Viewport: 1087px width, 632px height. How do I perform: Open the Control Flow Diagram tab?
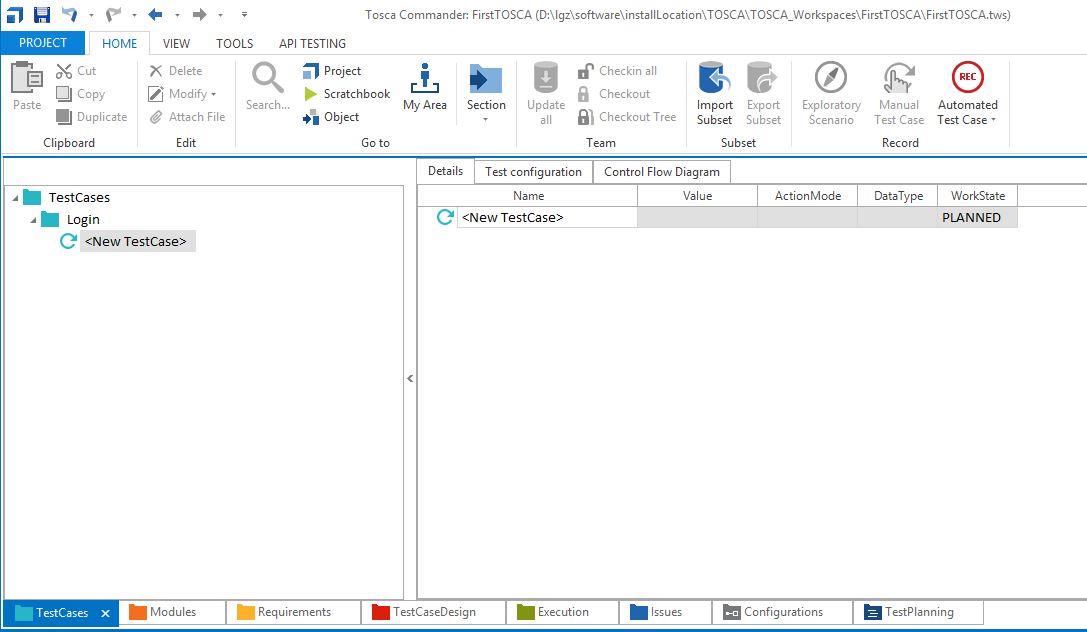pos(661,172)
